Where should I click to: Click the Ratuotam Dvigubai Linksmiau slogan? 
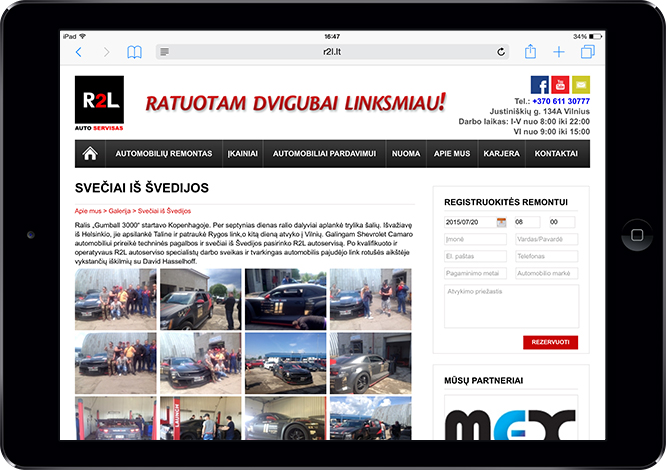click(295, 103)
